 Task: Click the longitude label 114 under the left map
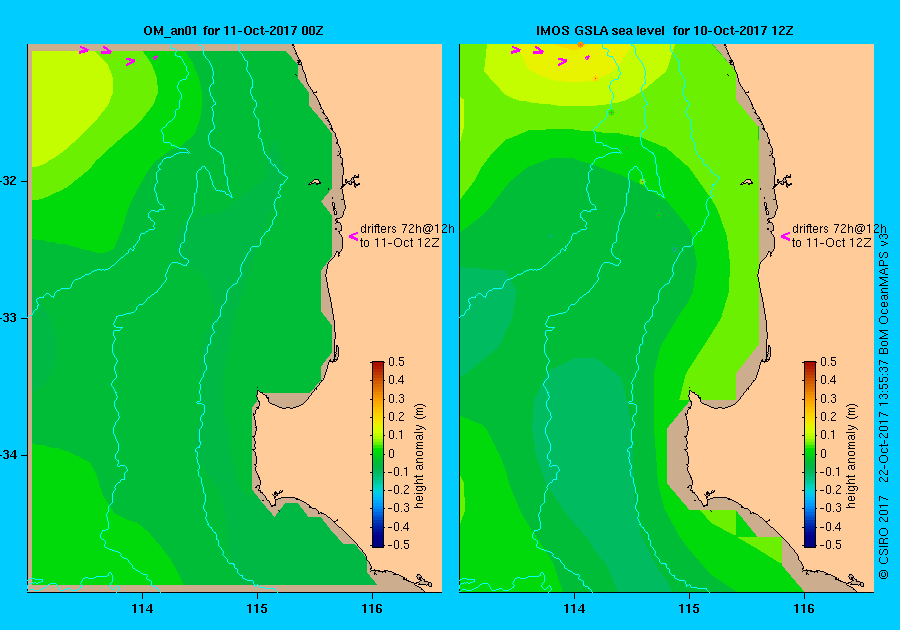142,609
